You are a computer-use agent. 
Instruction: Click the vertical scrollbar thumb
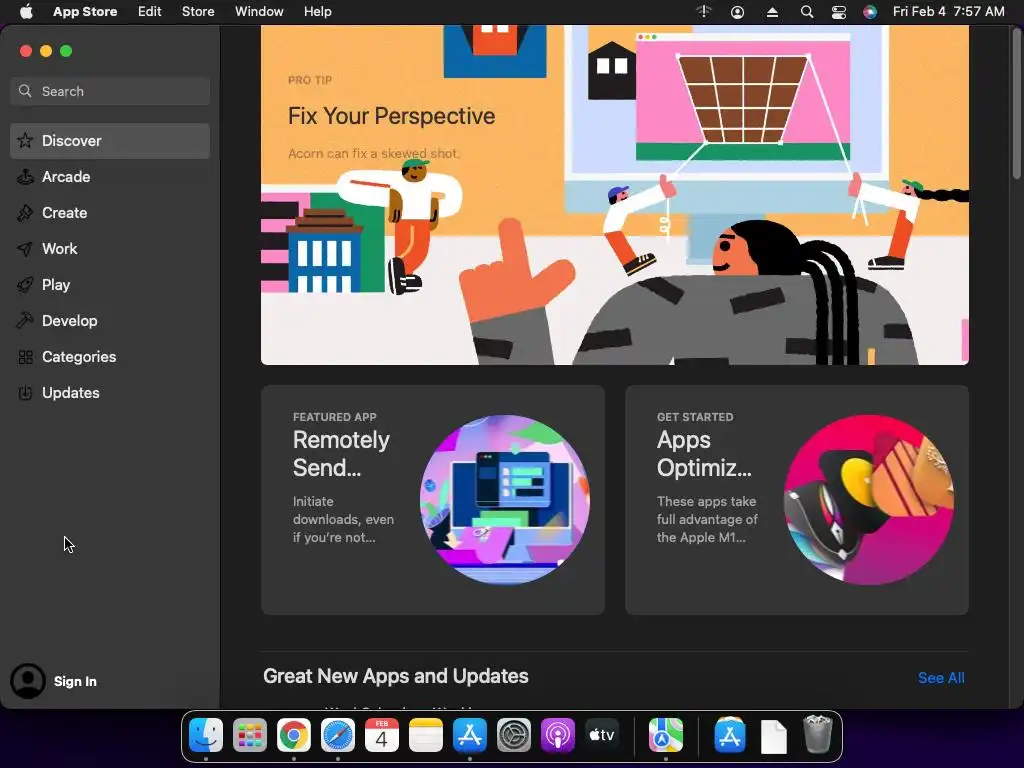click(1016, 104)
